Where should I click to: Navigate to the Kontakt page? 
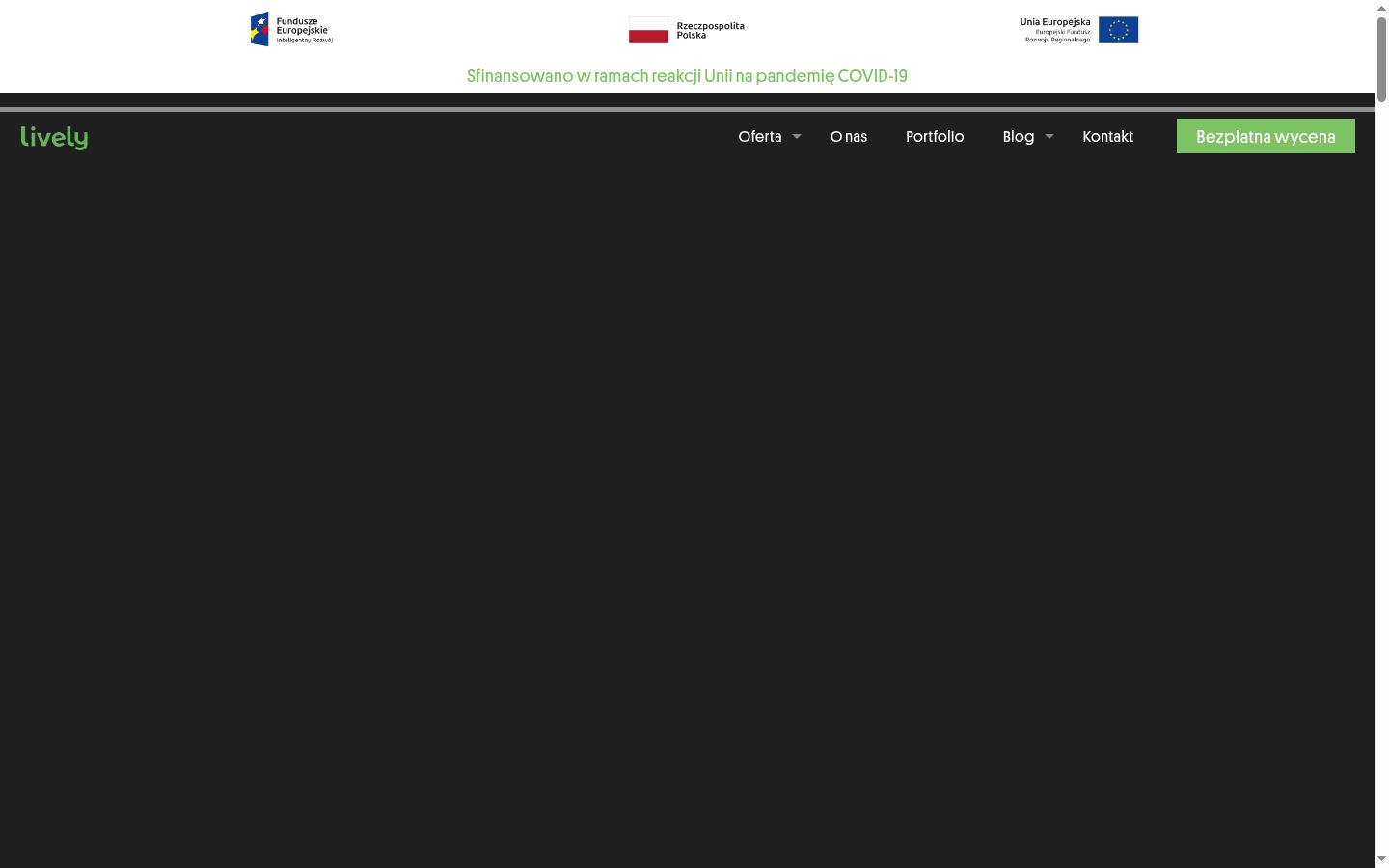pos(1107,137)
